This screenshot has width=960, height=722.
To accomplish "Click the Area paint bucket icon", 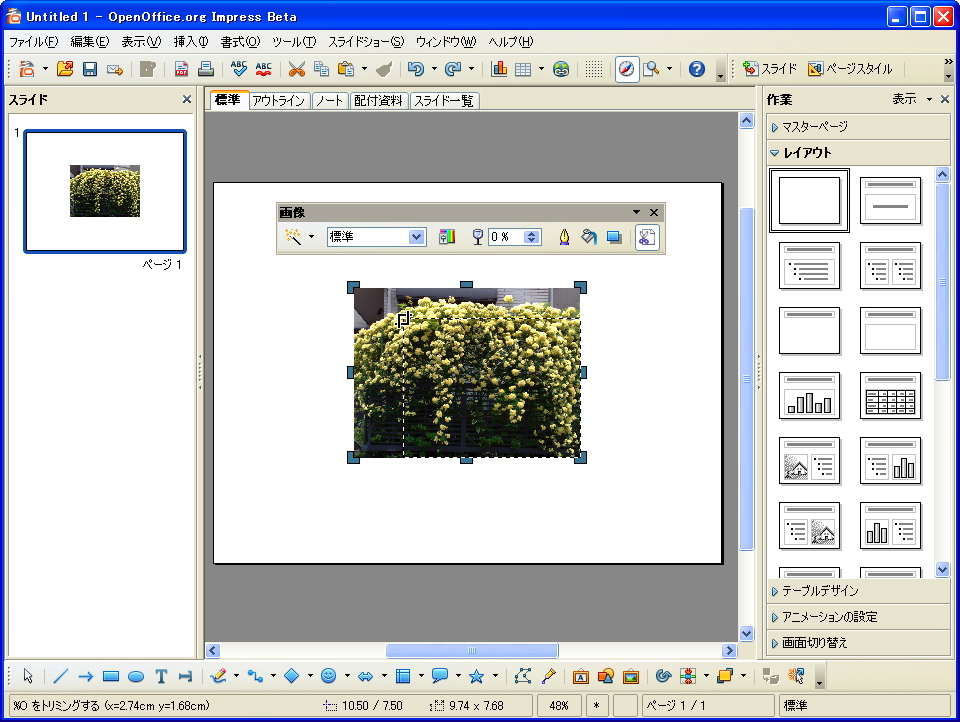I will coord(588,237).
